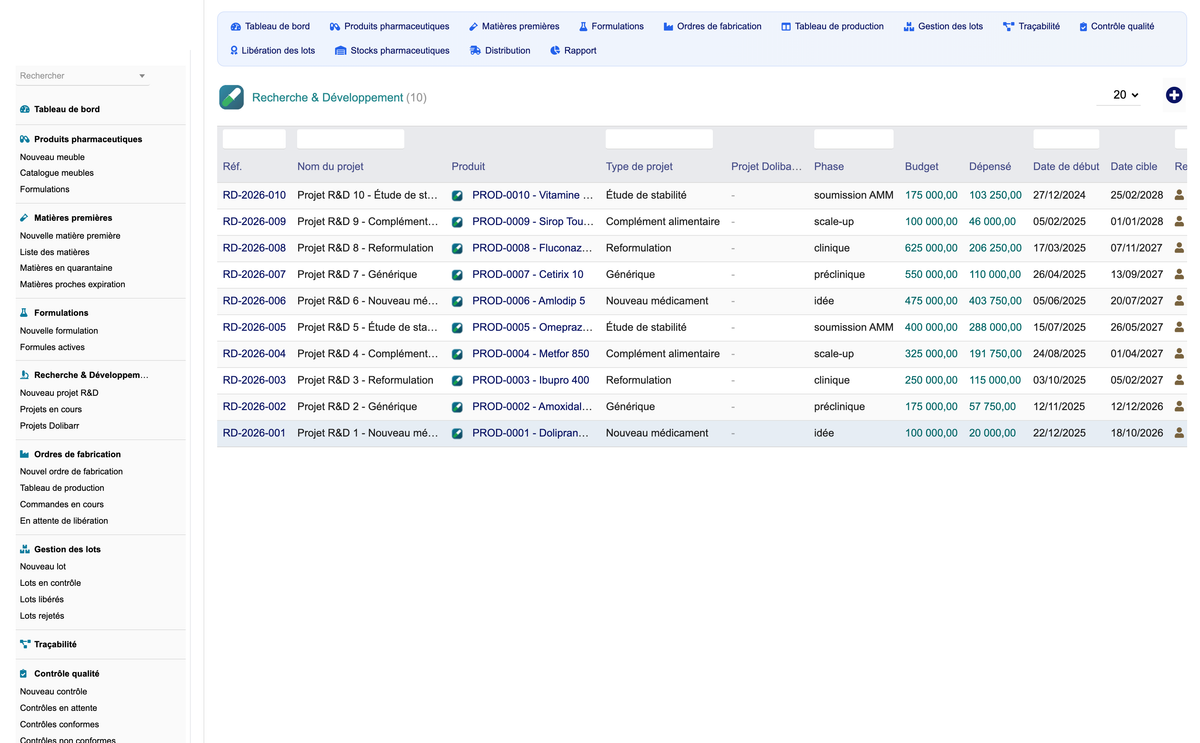Click the Réf. filter input field
Image resolution: width=1200 pixels, height=743 pixels.
click(x=254, y=139)
